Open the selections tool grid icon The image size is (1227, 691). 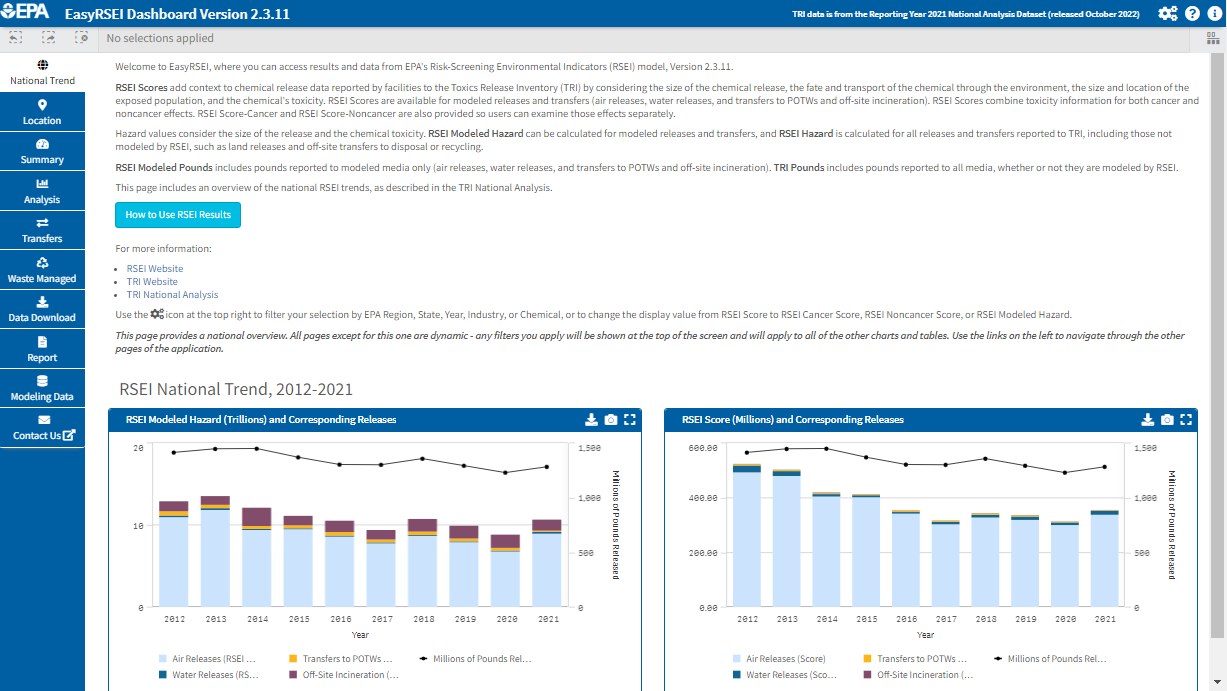coord(1211,38)
